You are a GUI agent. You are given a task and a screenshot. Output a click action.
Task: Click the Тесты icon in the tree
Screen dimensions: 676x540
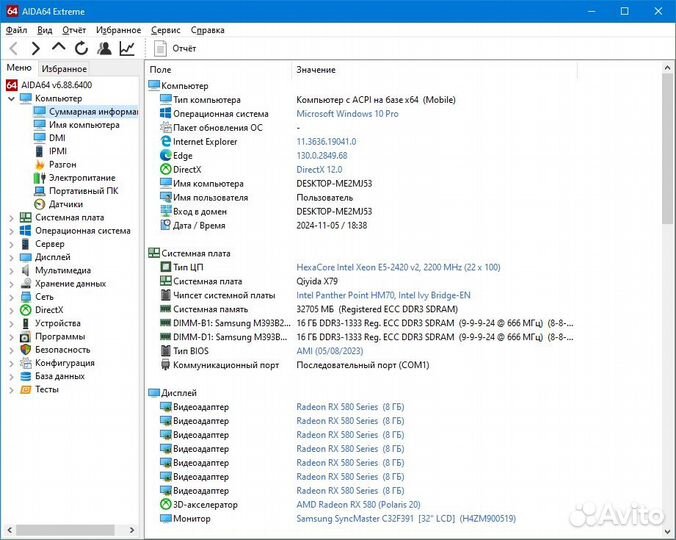click(x=26, y=390)
